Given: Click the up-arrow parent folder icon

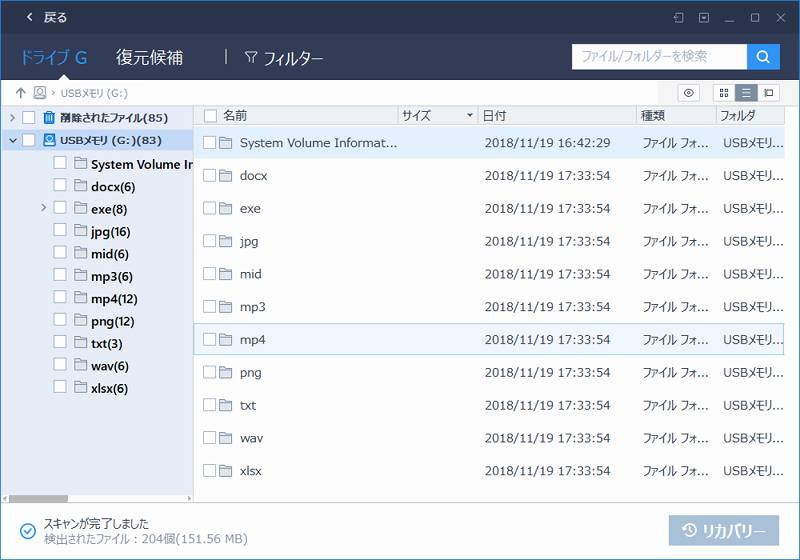Looking at the screenshot, I should (x=20, y=93).
